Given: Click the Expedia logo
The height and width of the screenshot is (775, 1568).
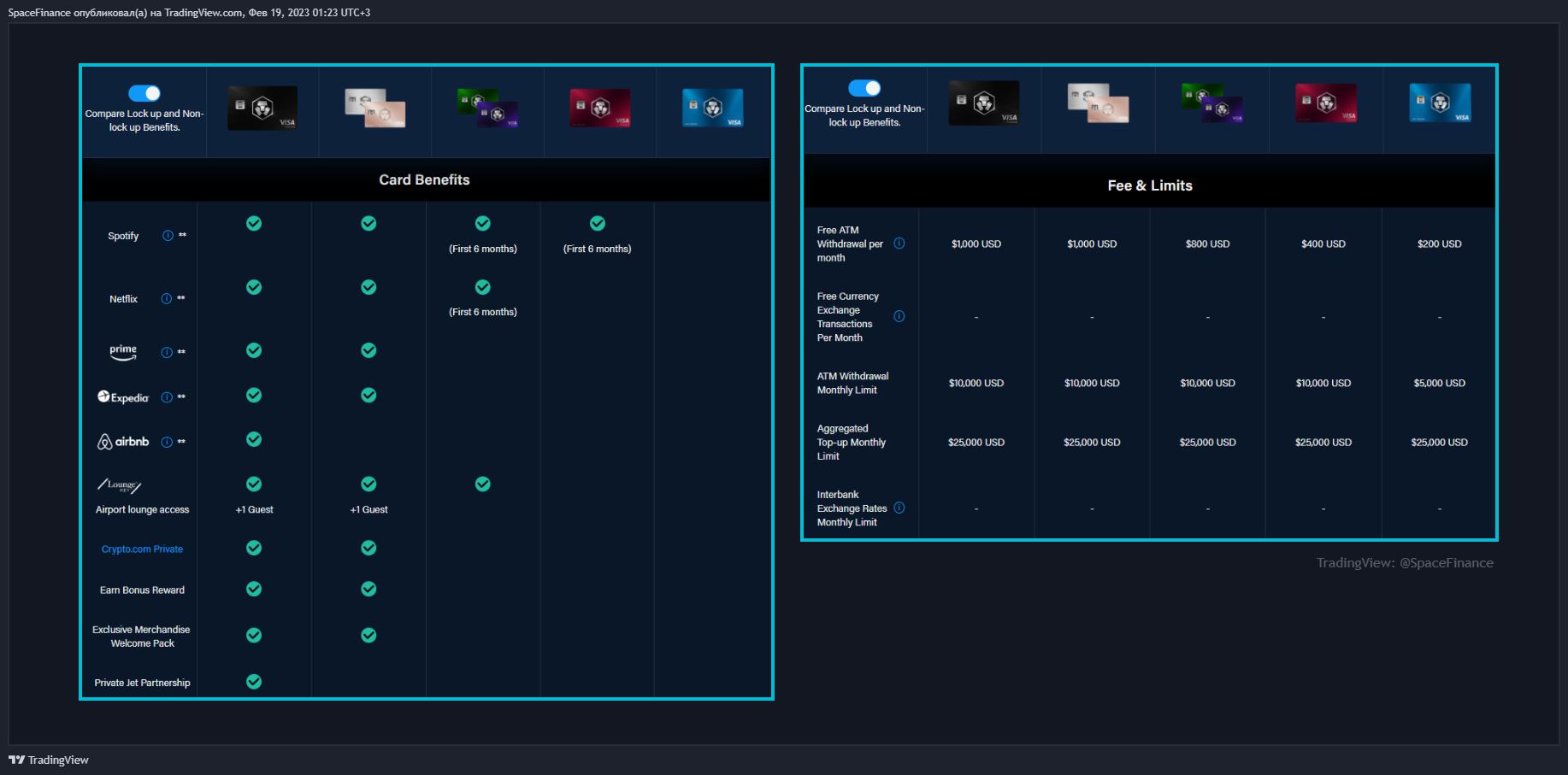Looking at the screenshot, I should [x=123, y=397].
